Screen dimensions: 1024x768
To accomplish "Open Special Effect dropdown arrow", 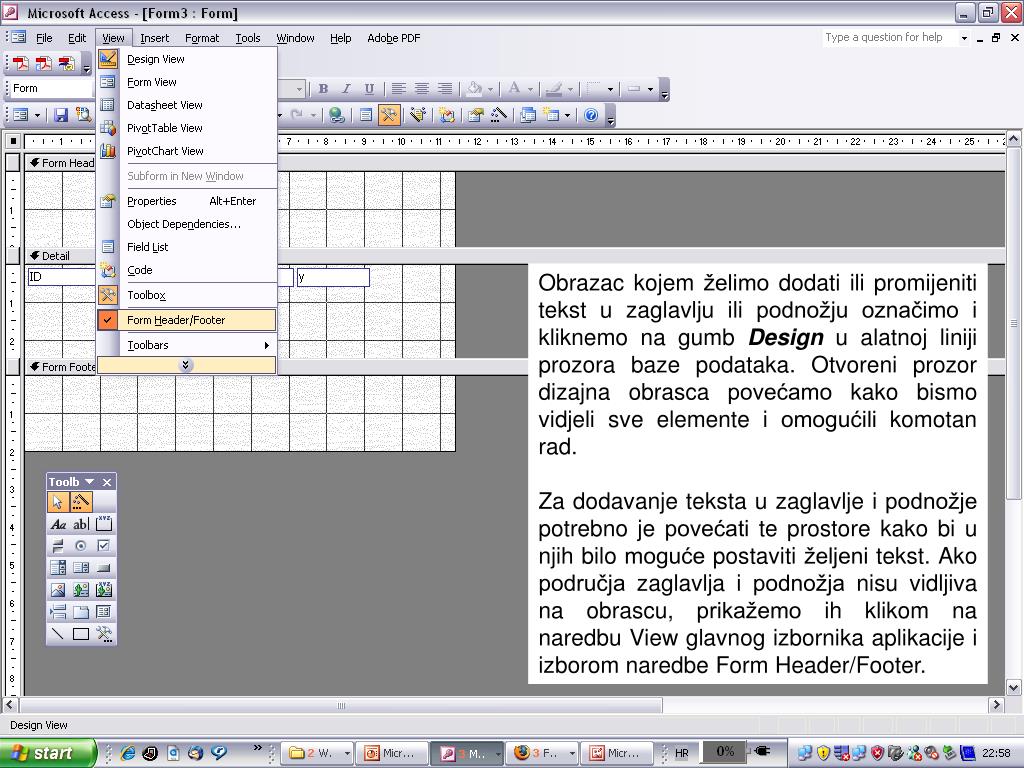I will 650,89.
